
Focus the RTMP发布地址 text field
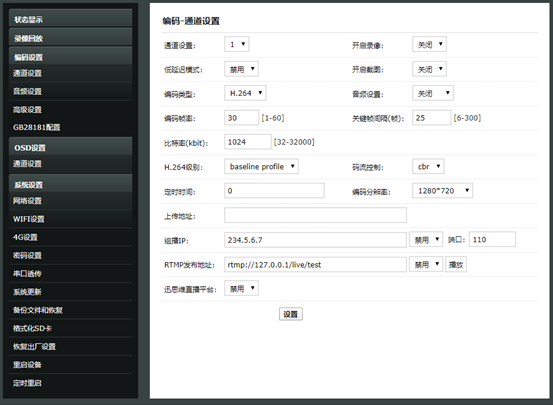tap(315, 264)
